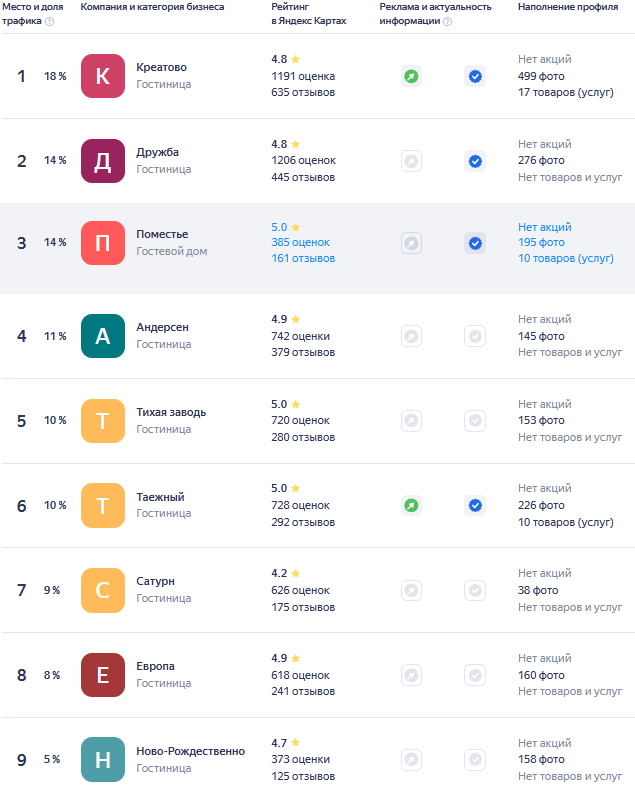Select the Ново-Рождественно company name
This screenshot has height=800, width=635.
(190, 752)
